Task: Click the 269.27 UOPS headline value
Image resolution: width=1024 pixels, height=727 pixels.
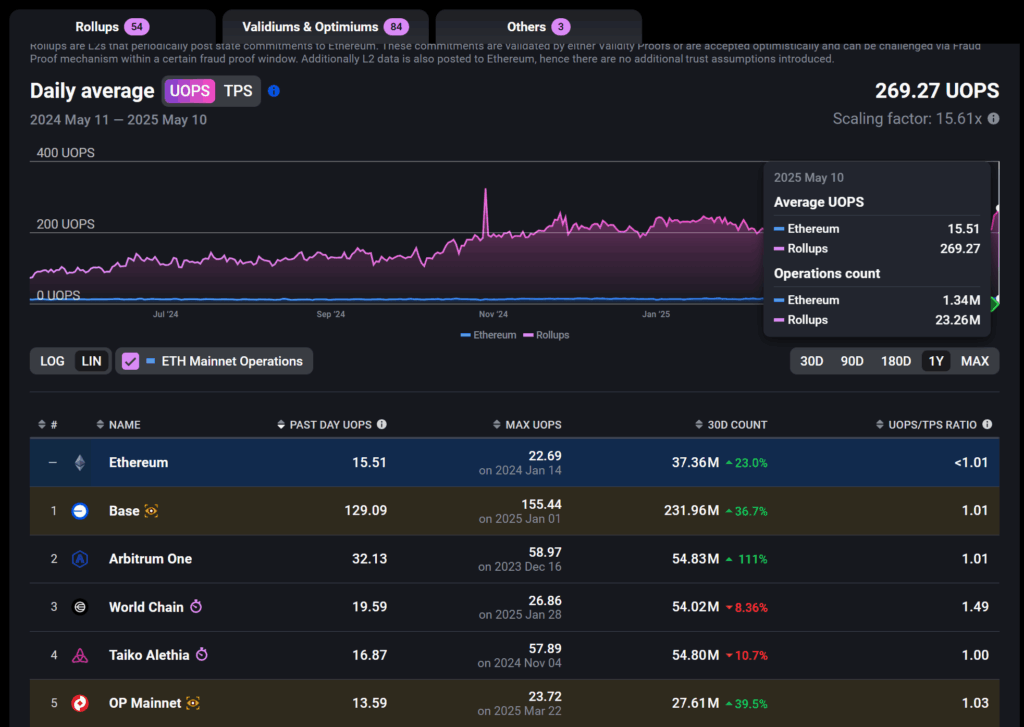Action: [x=937, y=91]
